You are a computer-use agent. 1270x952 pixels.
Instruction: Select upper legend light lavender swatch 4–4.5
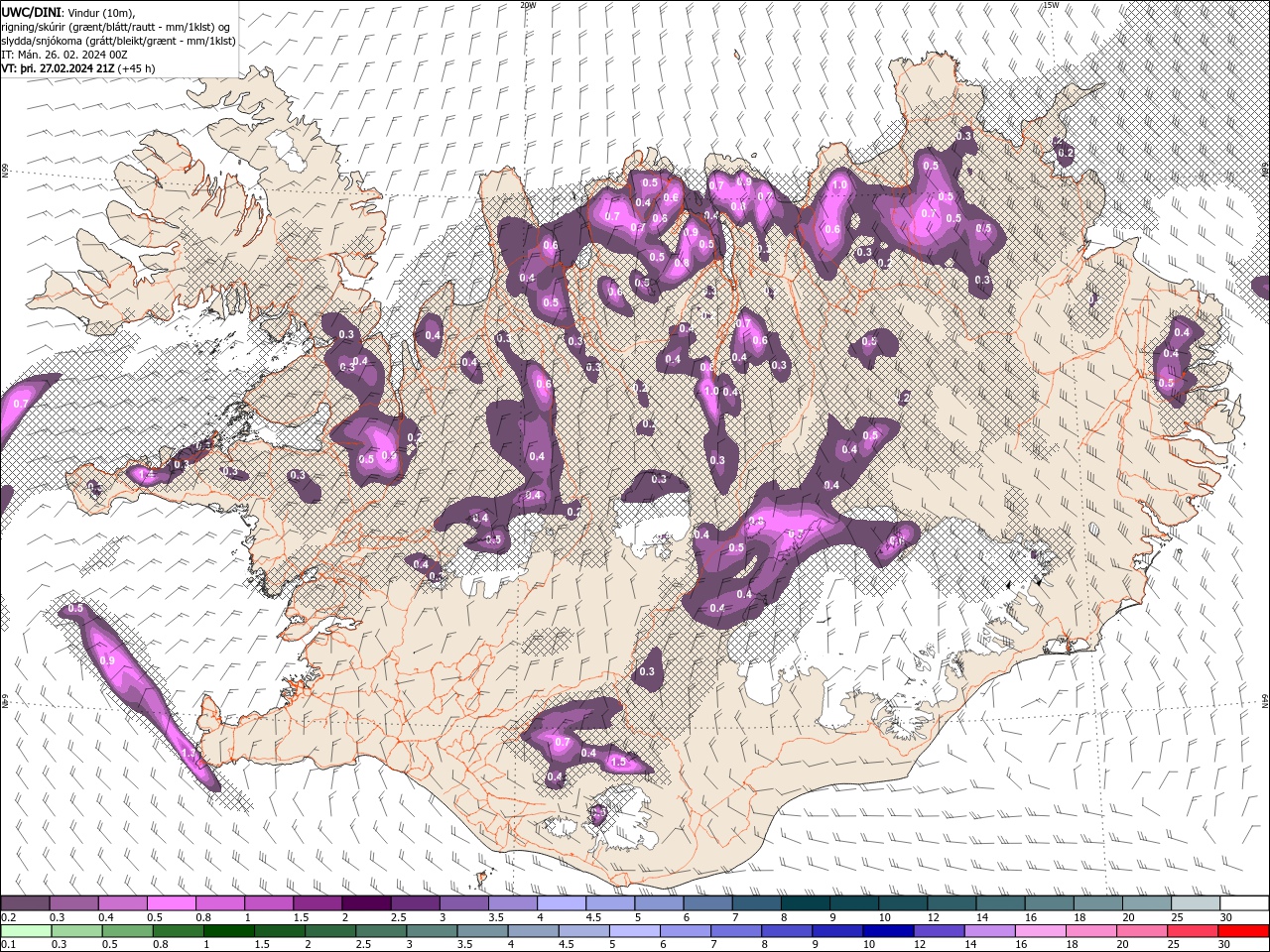point(561,903)
